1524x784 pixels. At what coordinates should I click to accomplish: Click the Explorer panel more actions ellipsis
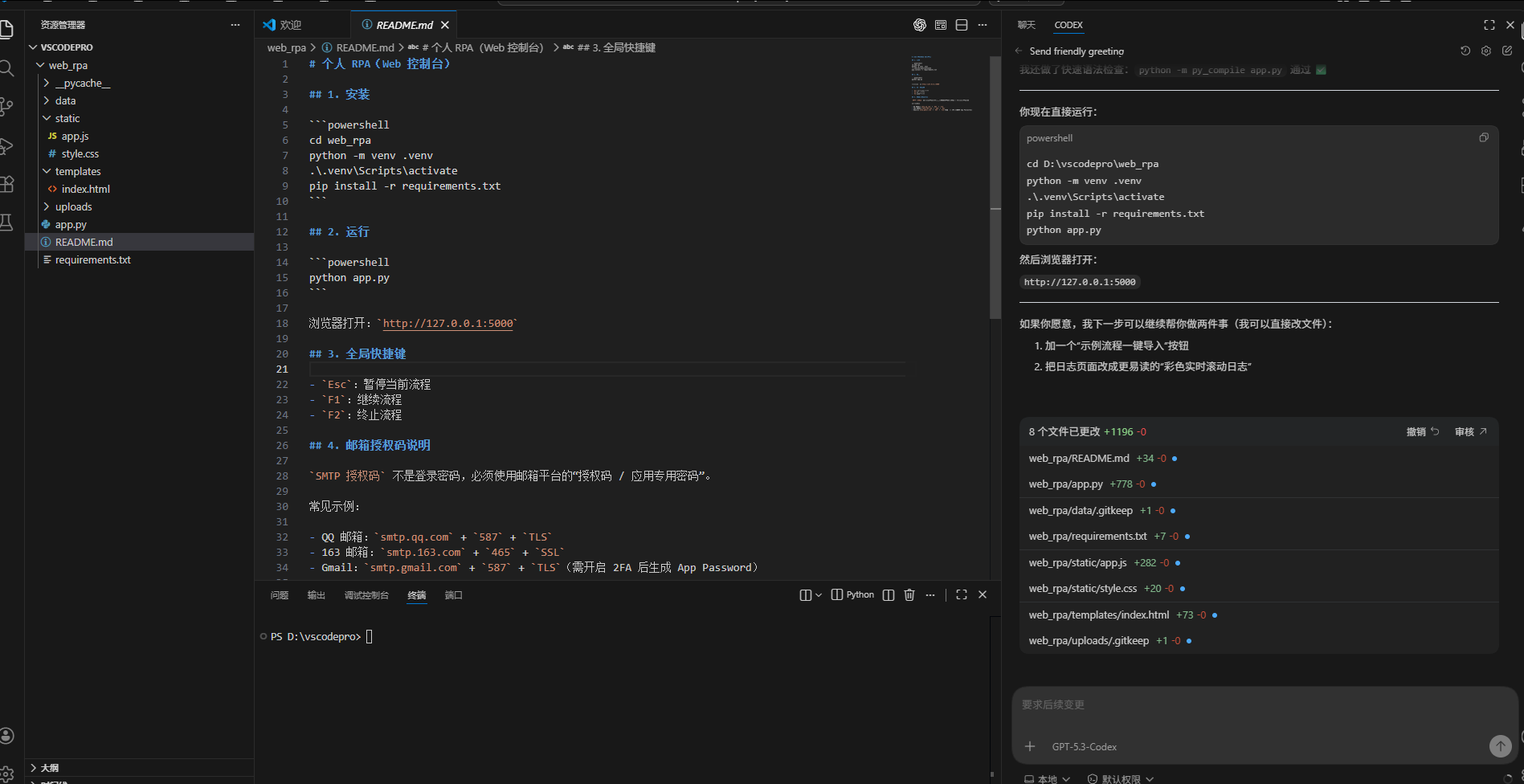(235, 25)
